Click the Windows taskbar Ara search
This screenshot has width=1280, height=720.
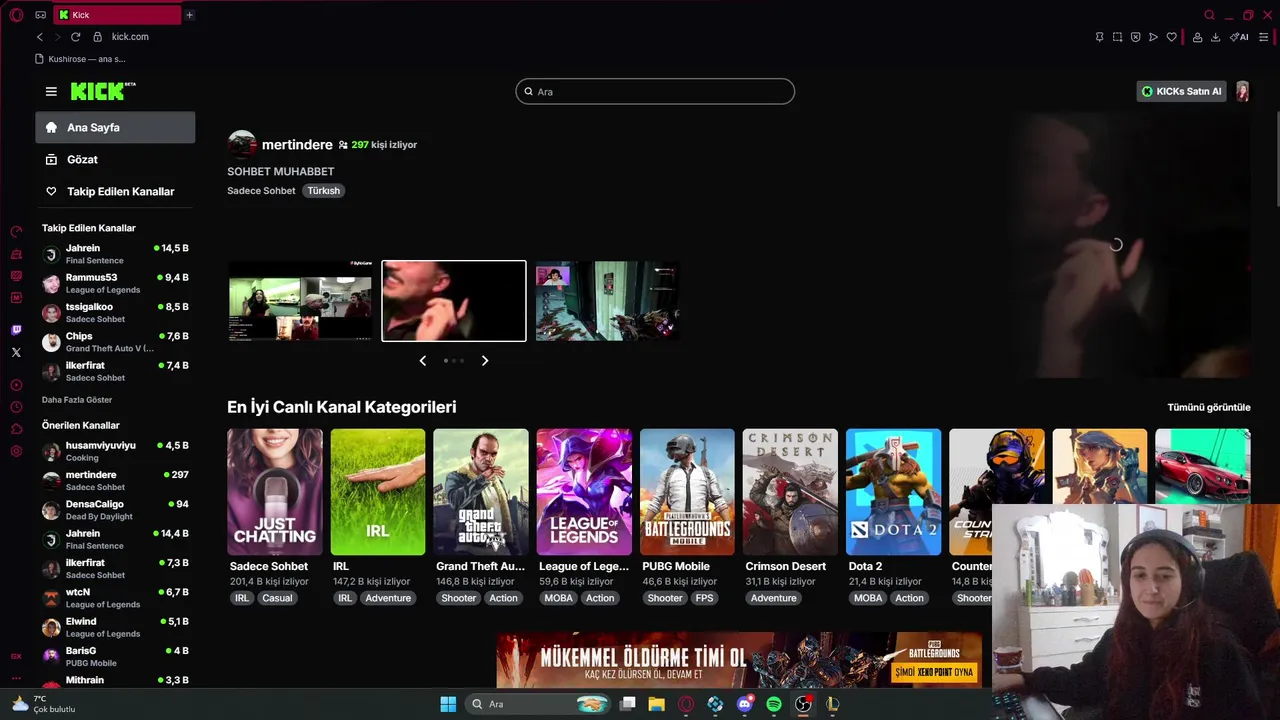(x=540, y=704)
